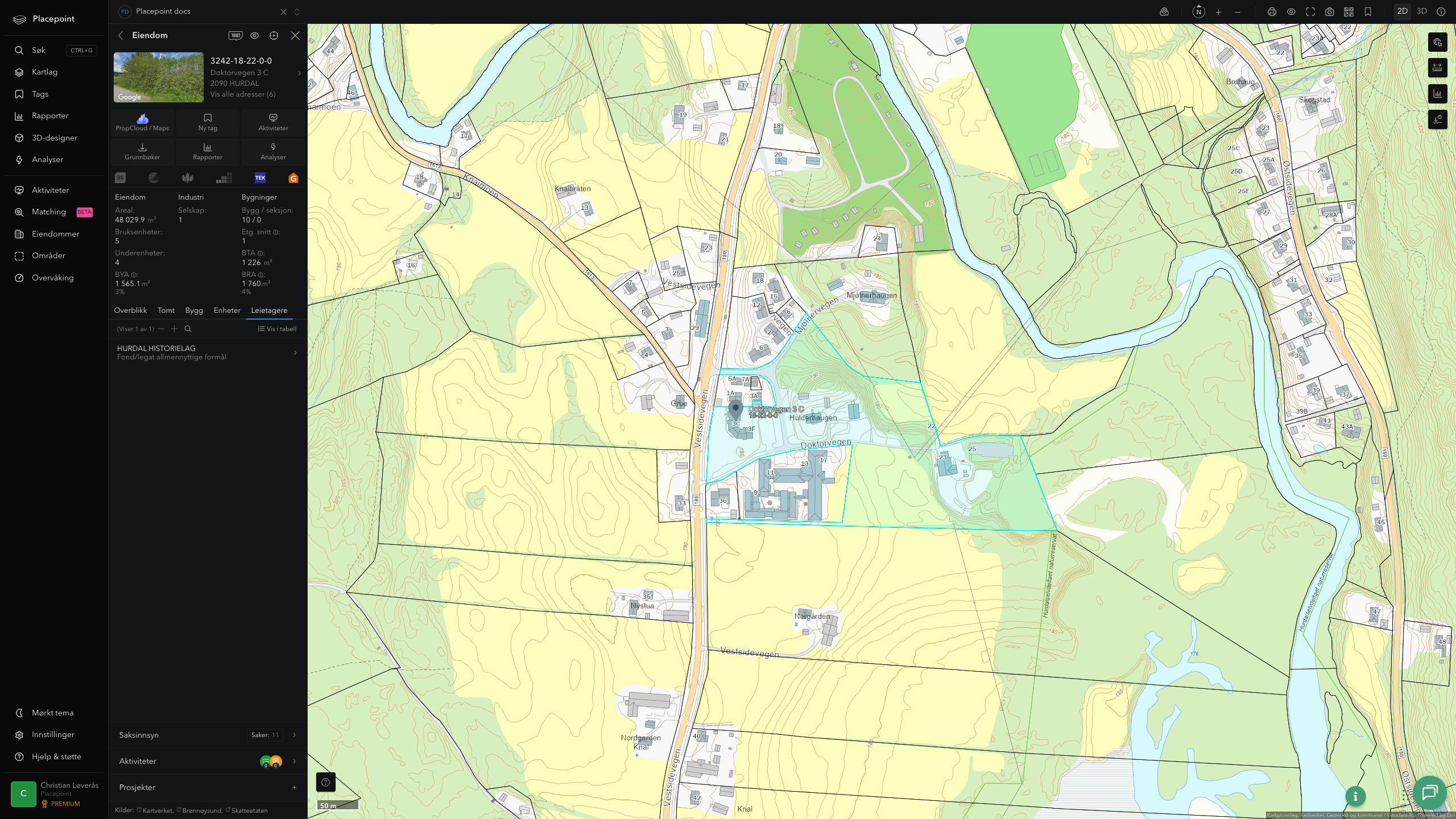The height and width of the screenshot is (819, 1456).
Task: Open the chat support bubble
Action: point(1430,792)
